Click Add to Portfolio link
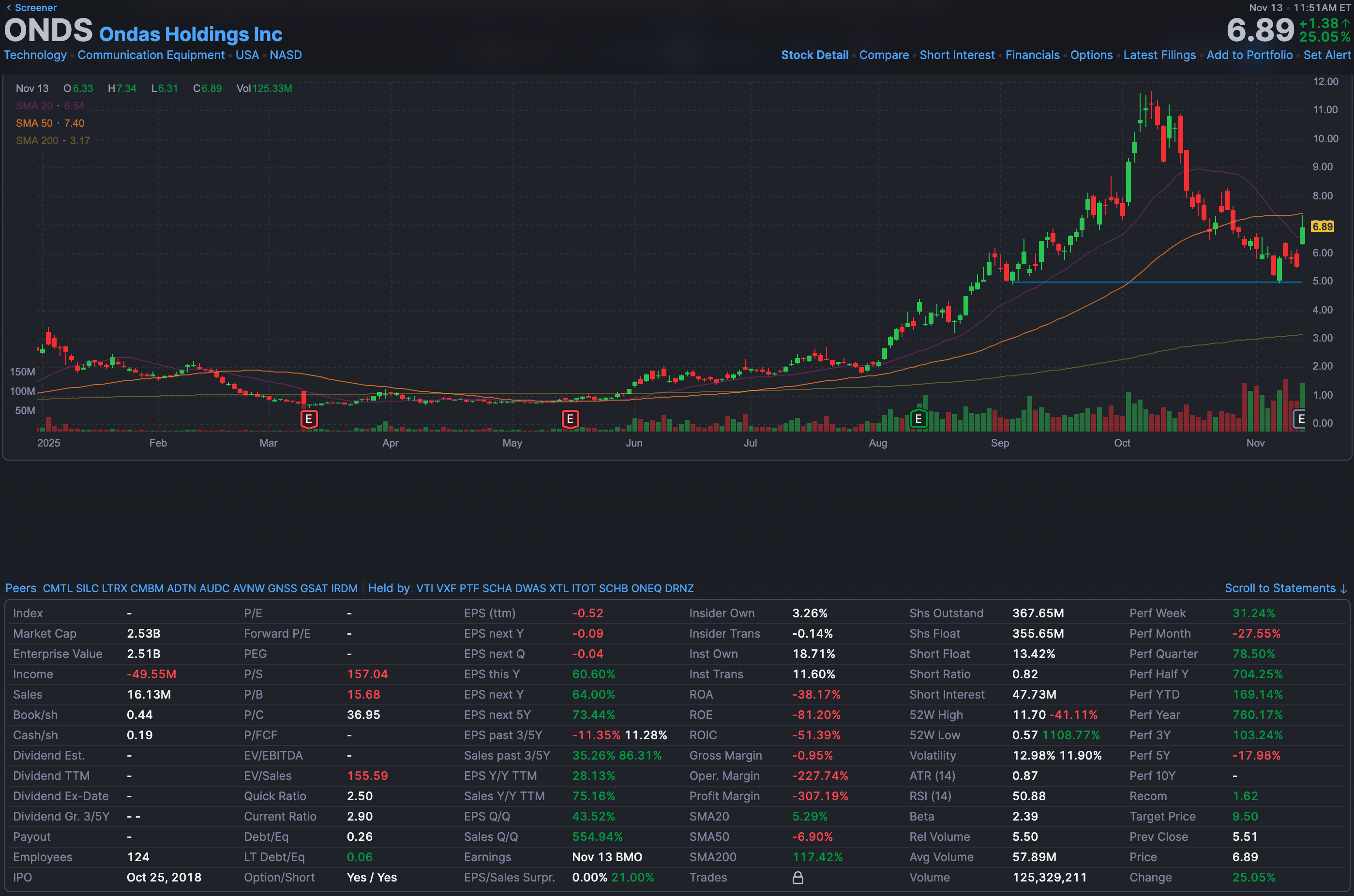 (x=1249, y=55)
